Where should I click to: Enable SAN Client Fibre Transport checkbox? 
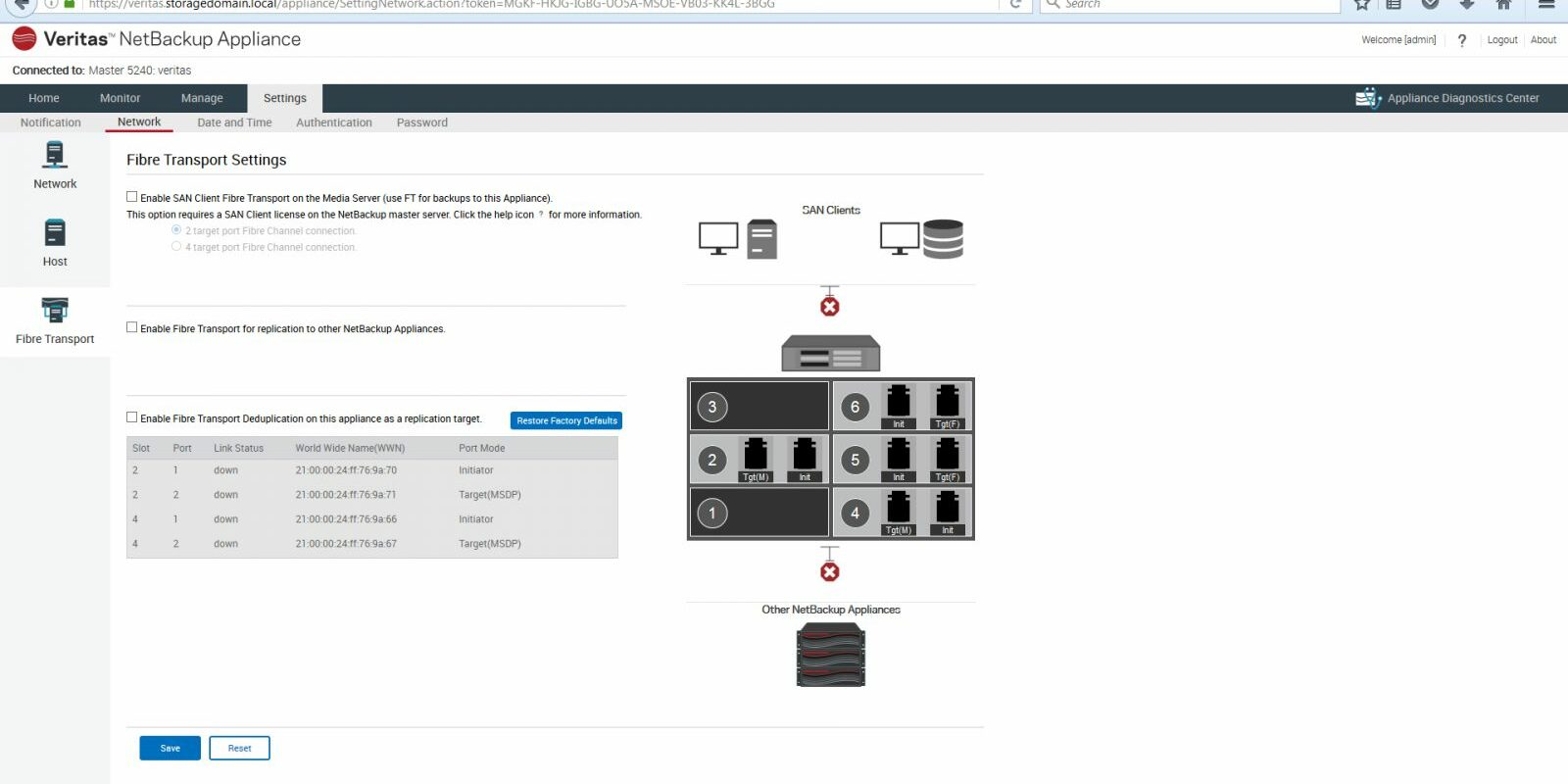131,197
